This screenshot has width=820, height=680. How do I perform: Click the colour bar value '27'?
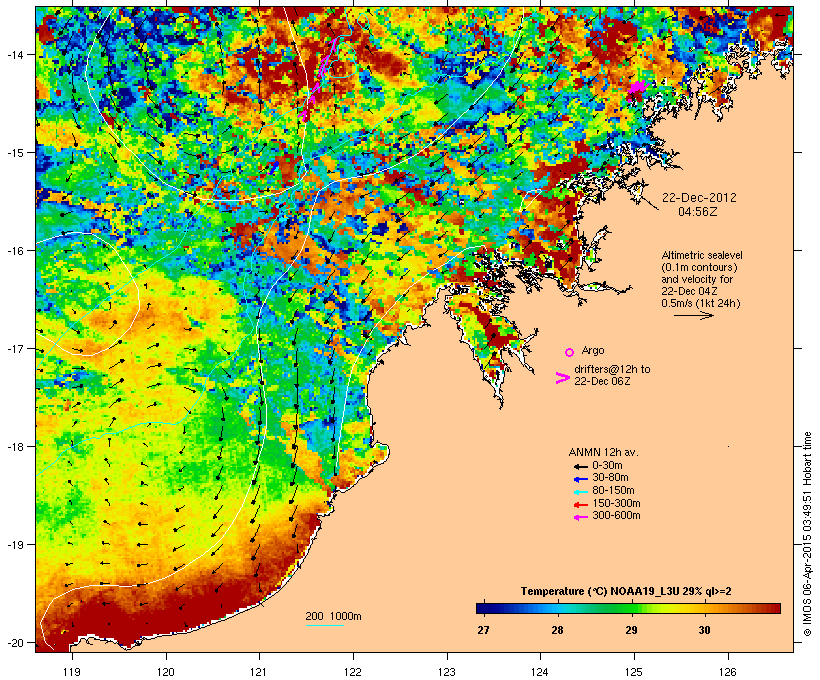point(483,630)
